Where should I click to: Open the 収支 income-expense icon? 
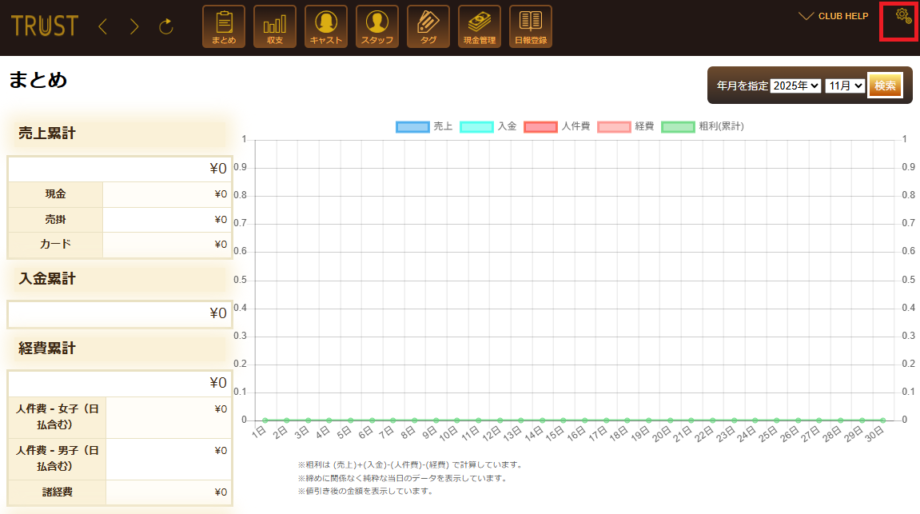(274, 26)
